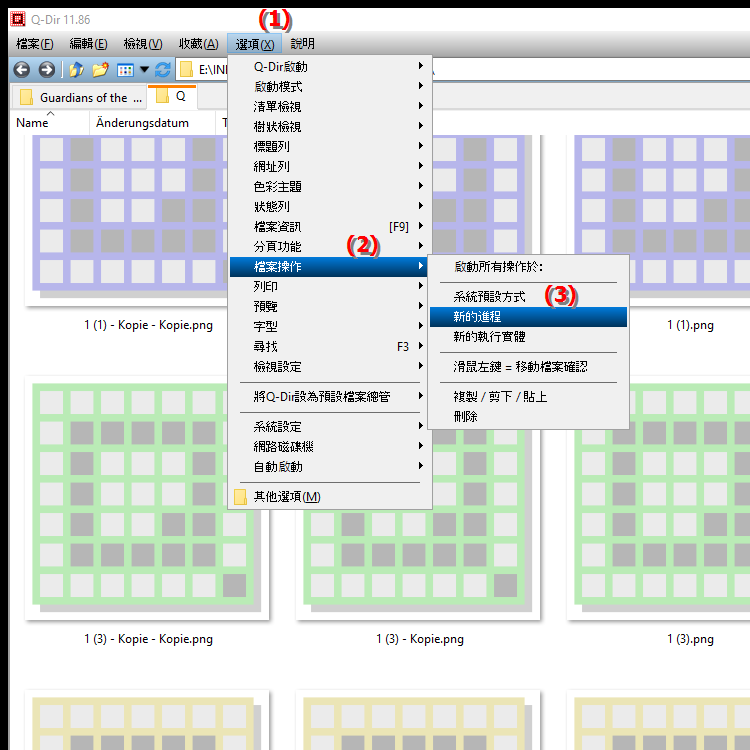Expand the 色彩主題 submenu
The width and height of the screenshot is (750, 750).
(x=330, y=187)
